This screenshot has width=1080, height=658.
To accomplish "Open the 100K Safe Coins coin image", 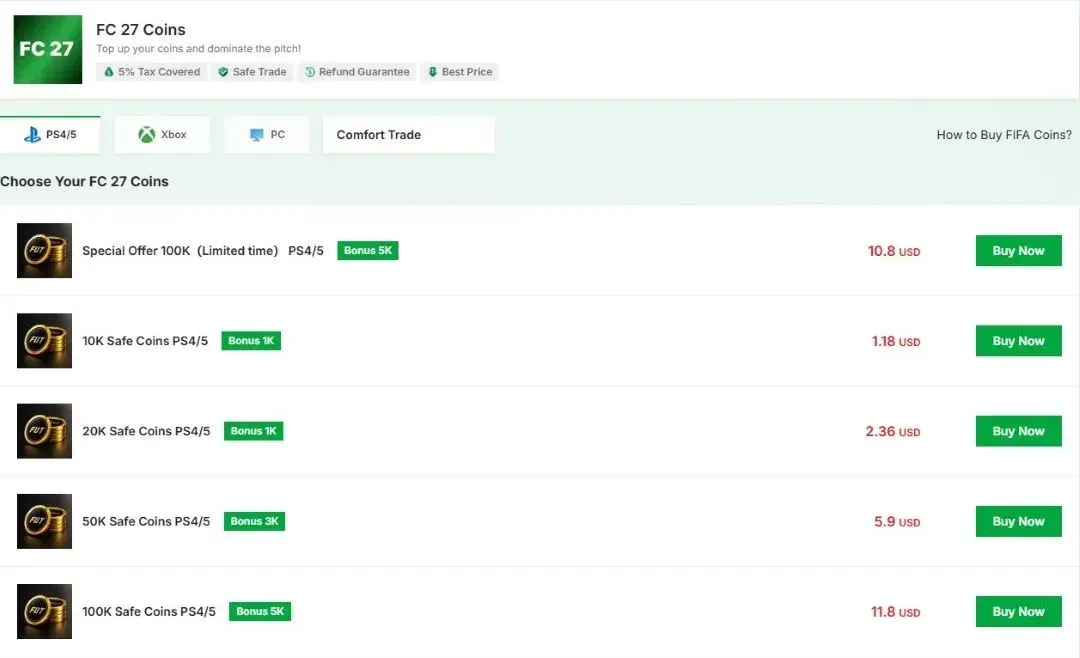I will (x=45, y=611).
